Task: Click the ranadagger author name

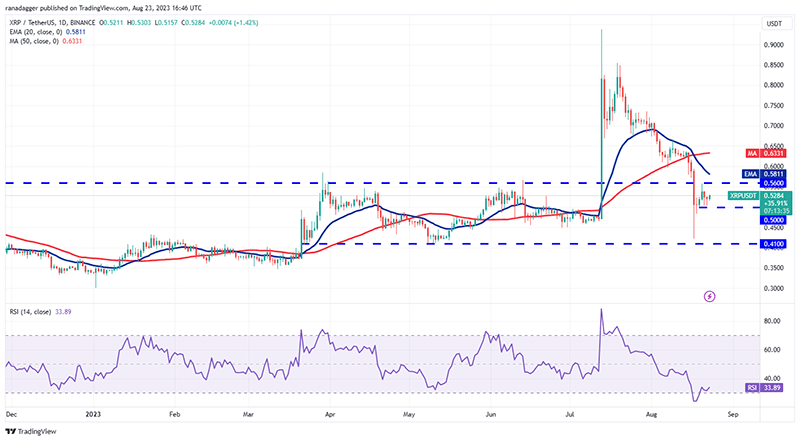Action: pos(22,7)
